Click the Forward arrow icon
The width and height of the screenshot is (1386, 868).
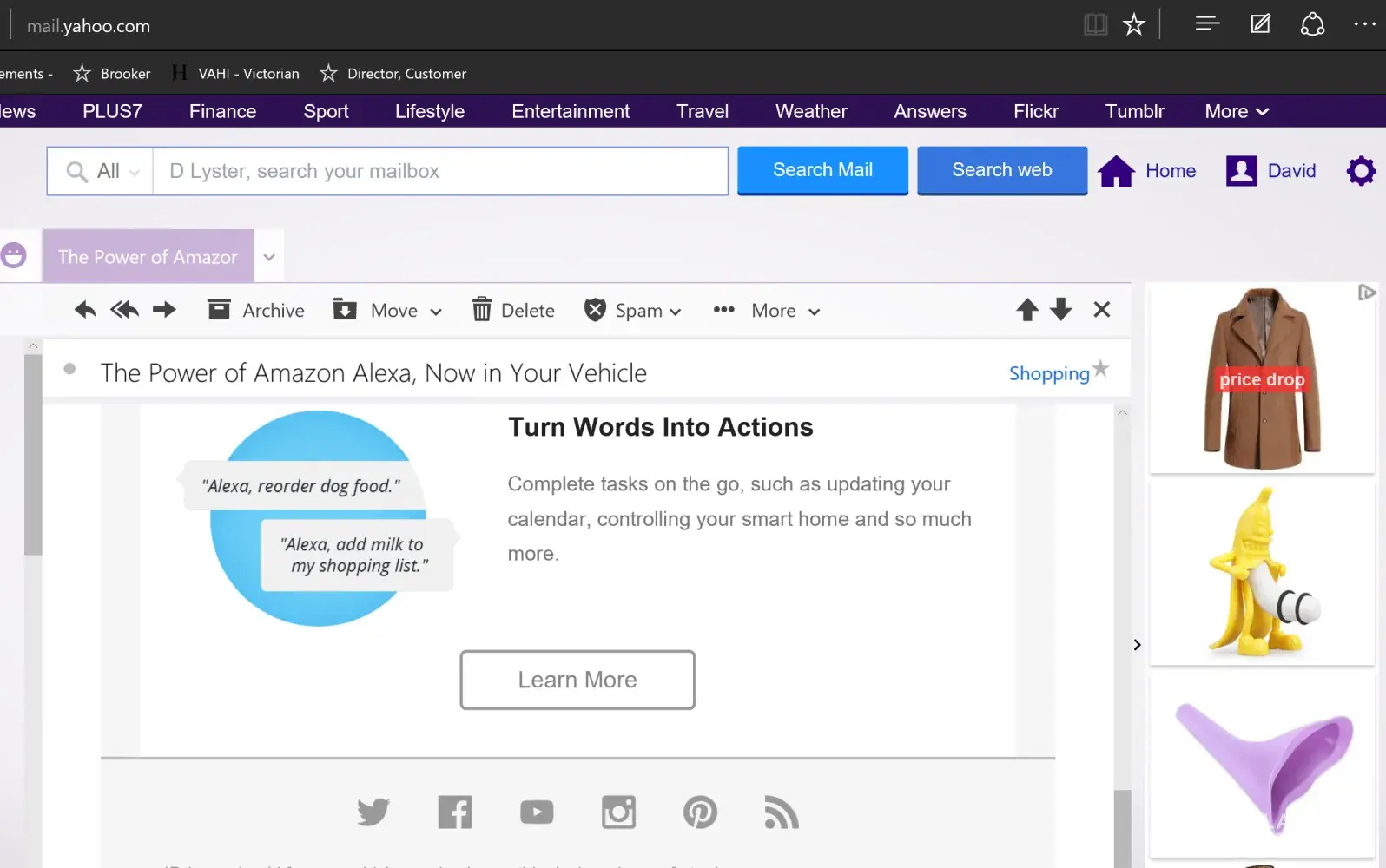point(164,310)
